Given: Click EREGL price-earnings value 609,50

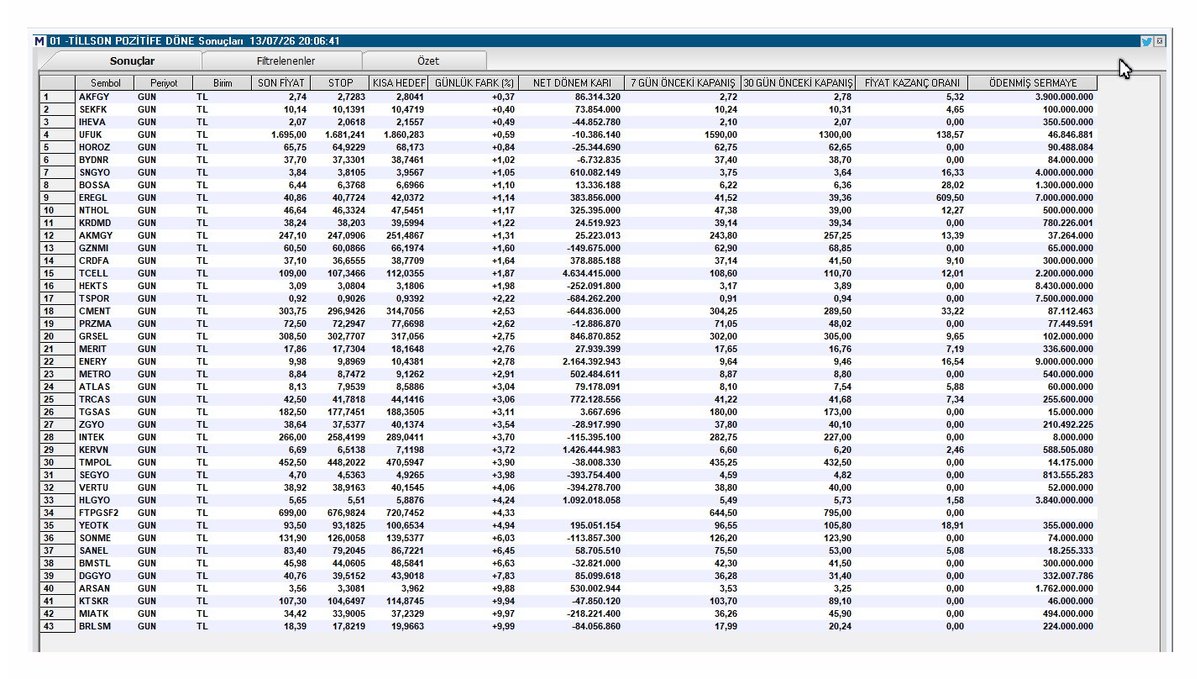Looking at the screenshot, I should click(948, 197).
